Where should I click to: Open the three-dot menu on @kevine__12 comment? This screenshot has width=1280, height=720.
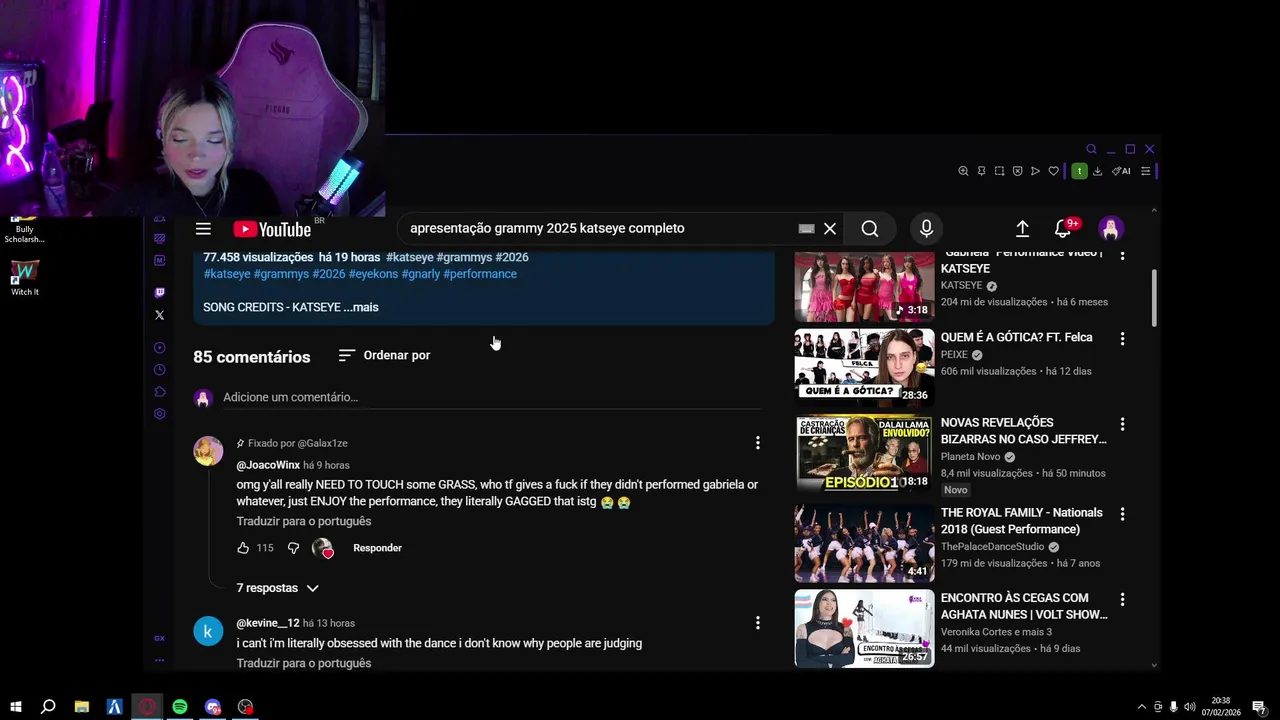(757, 623)
